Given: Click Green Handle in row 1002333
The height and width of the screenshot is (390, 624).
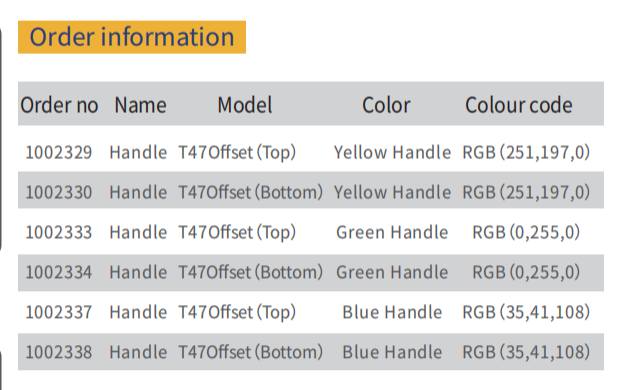Looking at the screenshot, I should (x=392, y=232).
